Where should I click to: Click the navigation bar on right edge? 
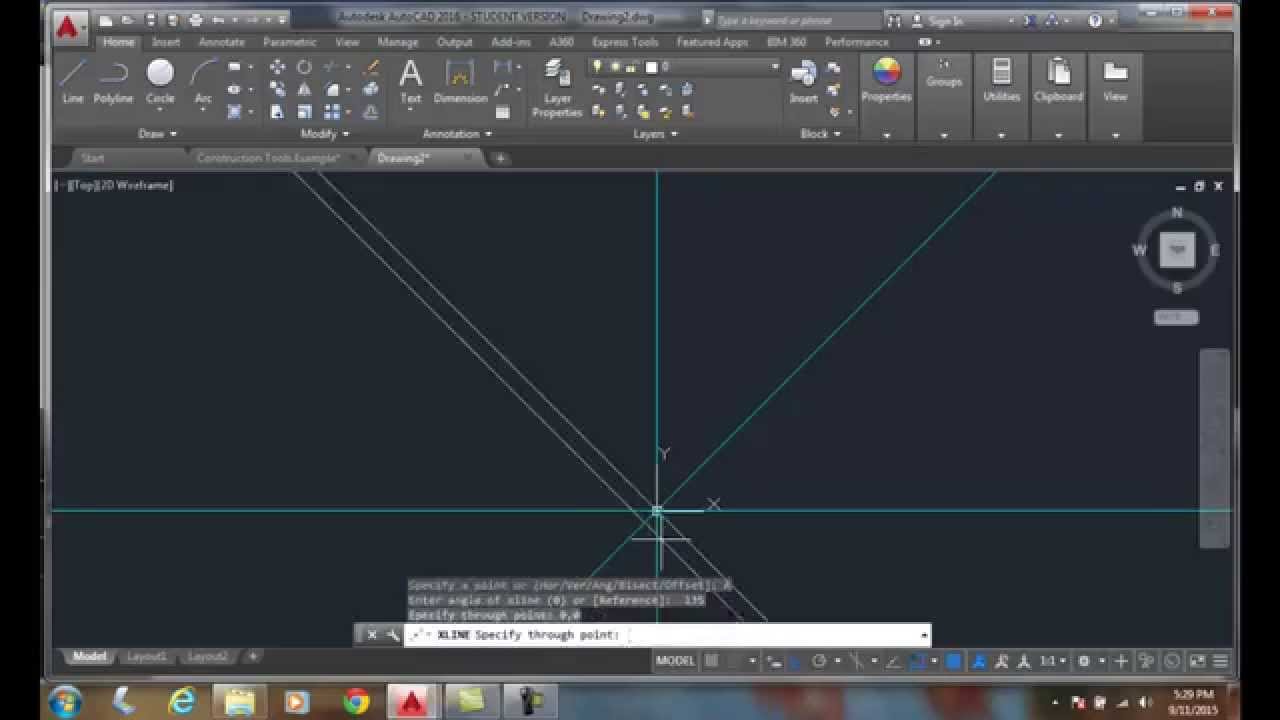click(1214, 448)
